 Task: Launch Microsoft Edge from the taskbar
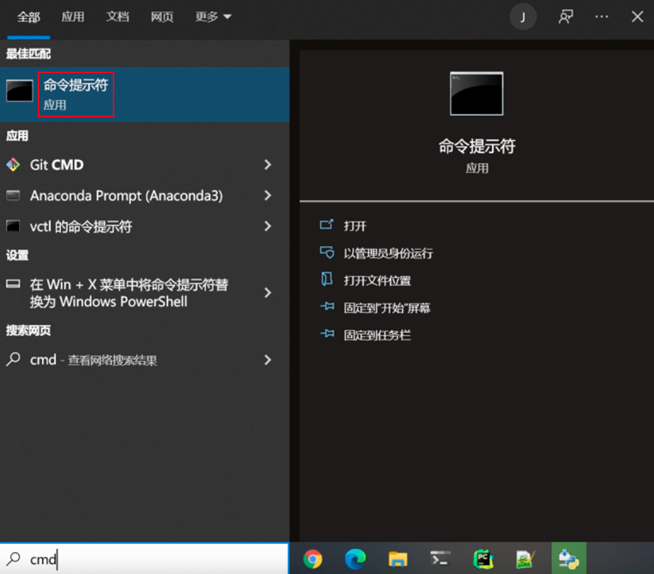(355, 559)
